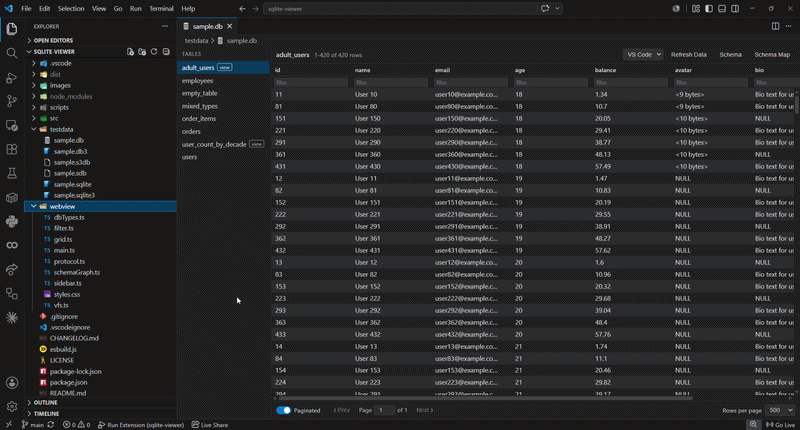Expand the Outline section
This screenshot has height=430, width=800.
(45, 402)
